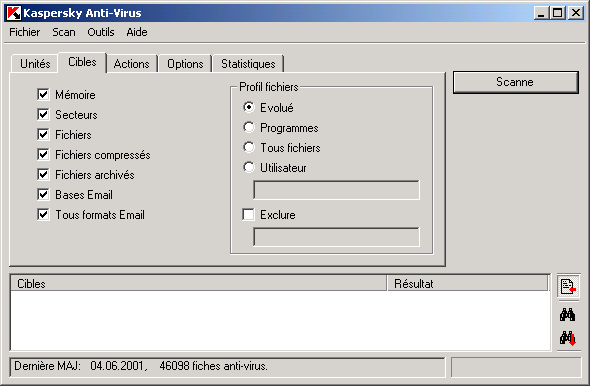The height and width of the screenshot is (386, 590).
Task: Click the Résultat column header
Action: pos(467,283)
